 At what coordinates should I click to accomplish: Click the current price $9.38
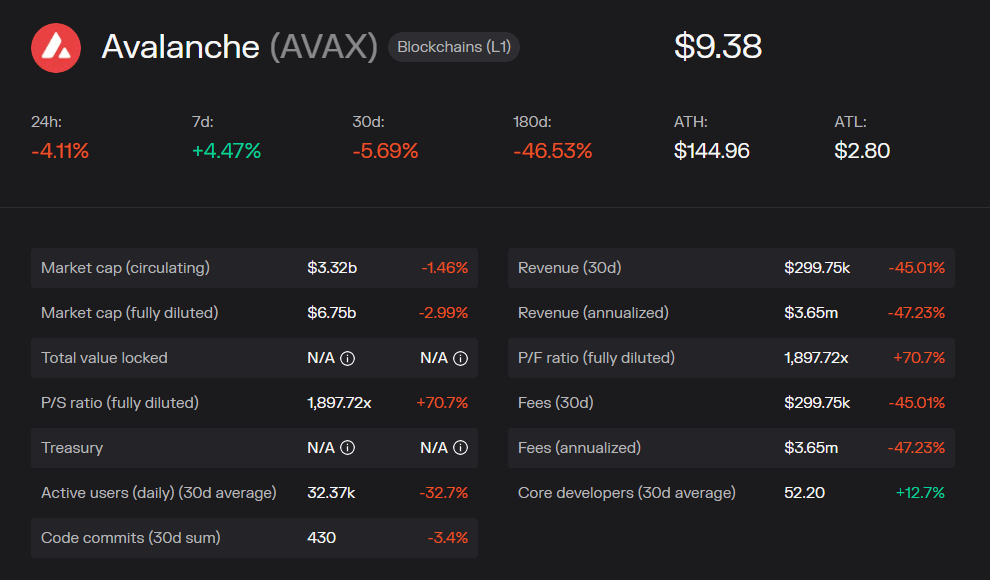click(719, 46)
